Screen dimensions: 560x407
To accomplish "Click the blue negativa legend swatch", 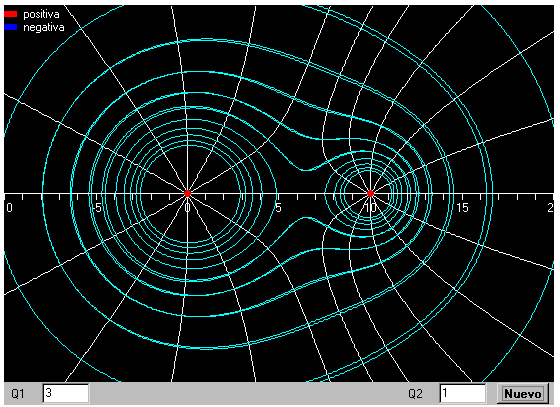I will point(11,27).
